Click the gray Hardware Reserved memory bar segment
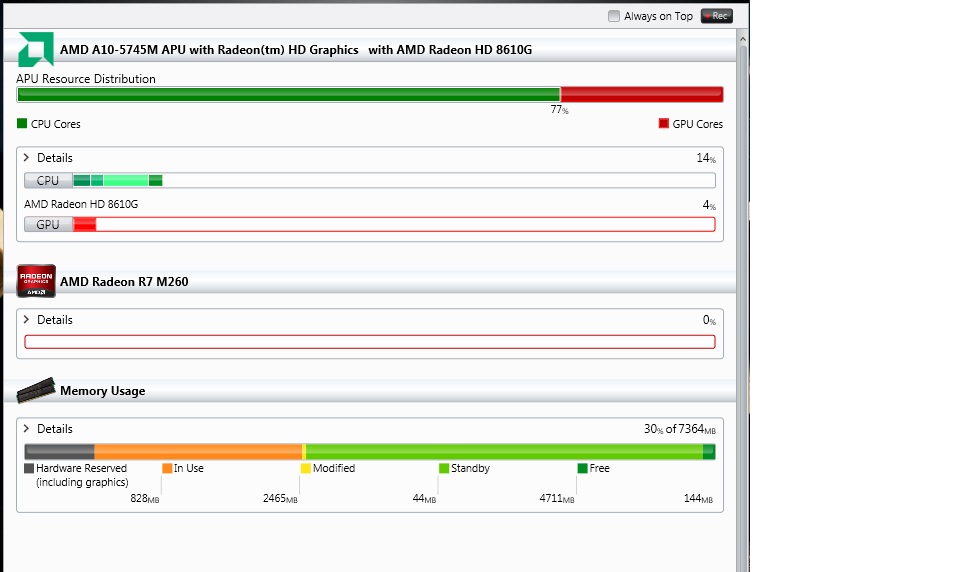 point(59,452)
